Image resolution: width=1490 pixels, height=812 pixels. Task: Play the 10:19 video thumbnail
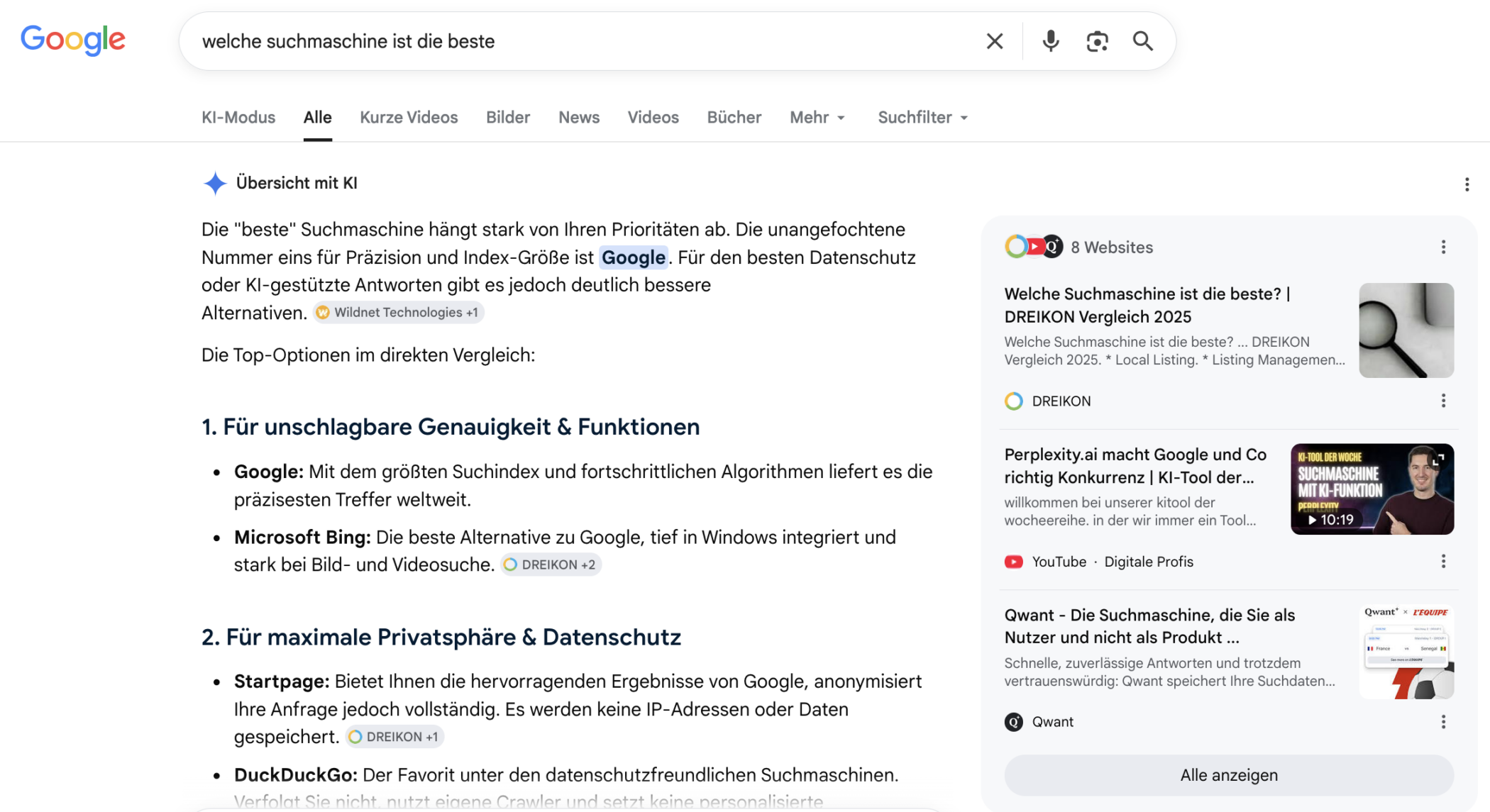[1372, 489]
